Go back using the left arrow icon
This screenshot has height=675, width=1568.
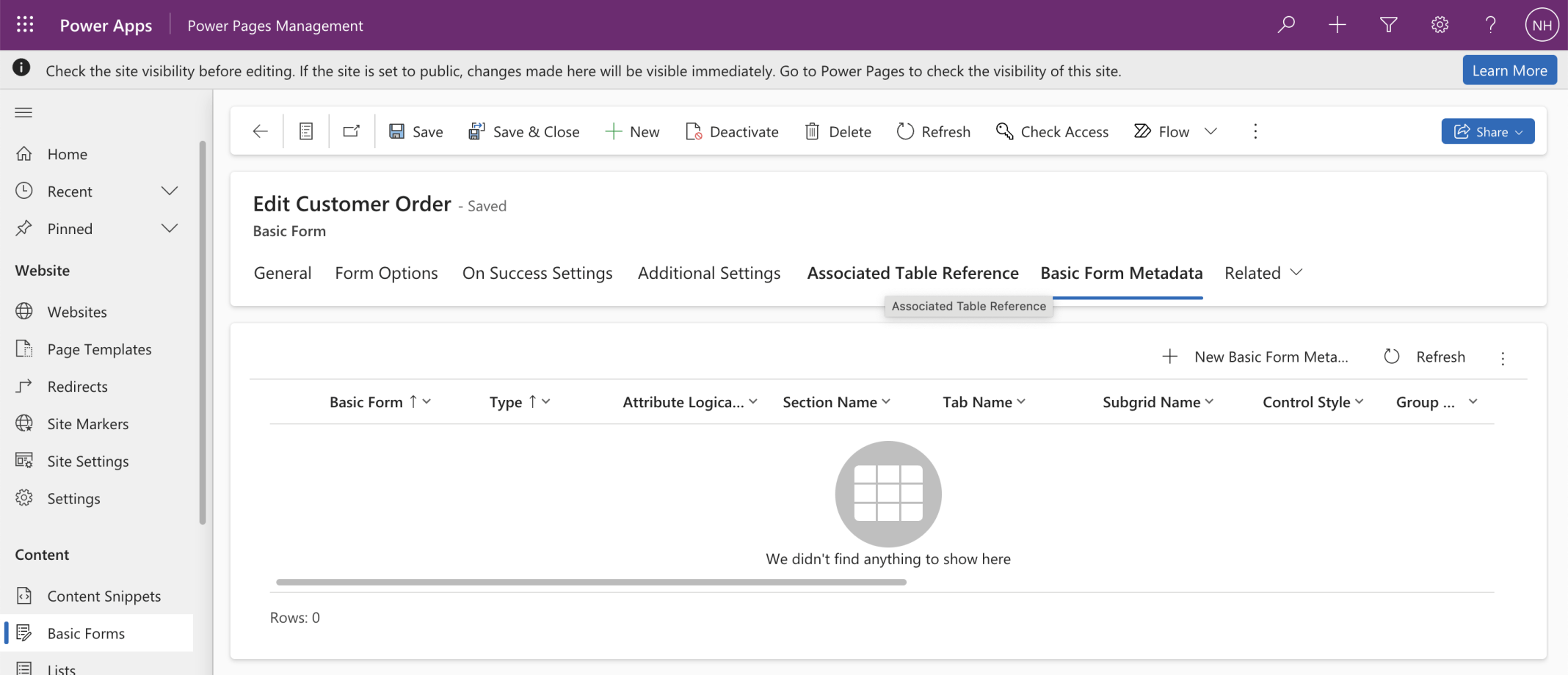tap(260, 131)
